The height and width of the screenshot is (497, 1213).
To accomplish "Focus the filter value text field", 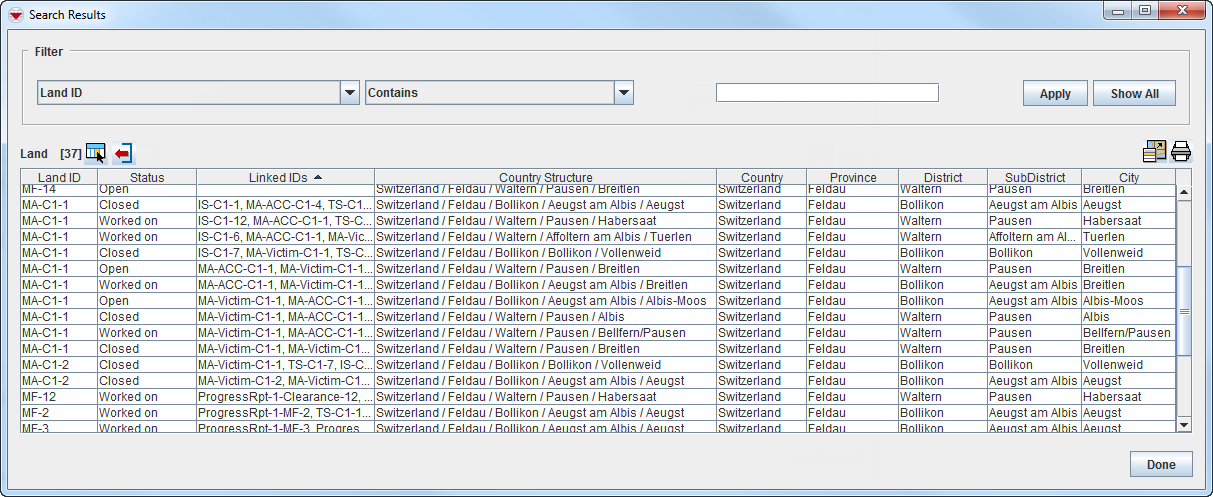I will click(x=827, y=93).
